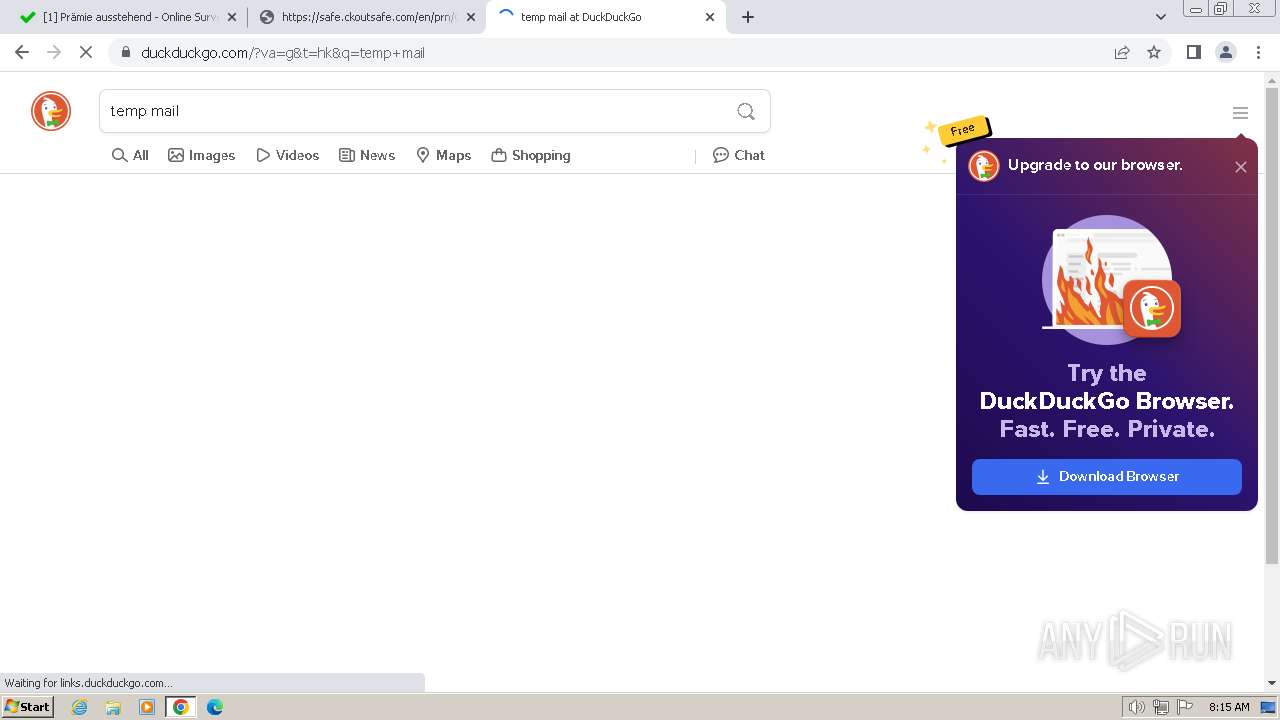Image resolution: width=1280 pixels, height=720 pixels.
Task: Open media player from taskbar
Action: [147, 707]
